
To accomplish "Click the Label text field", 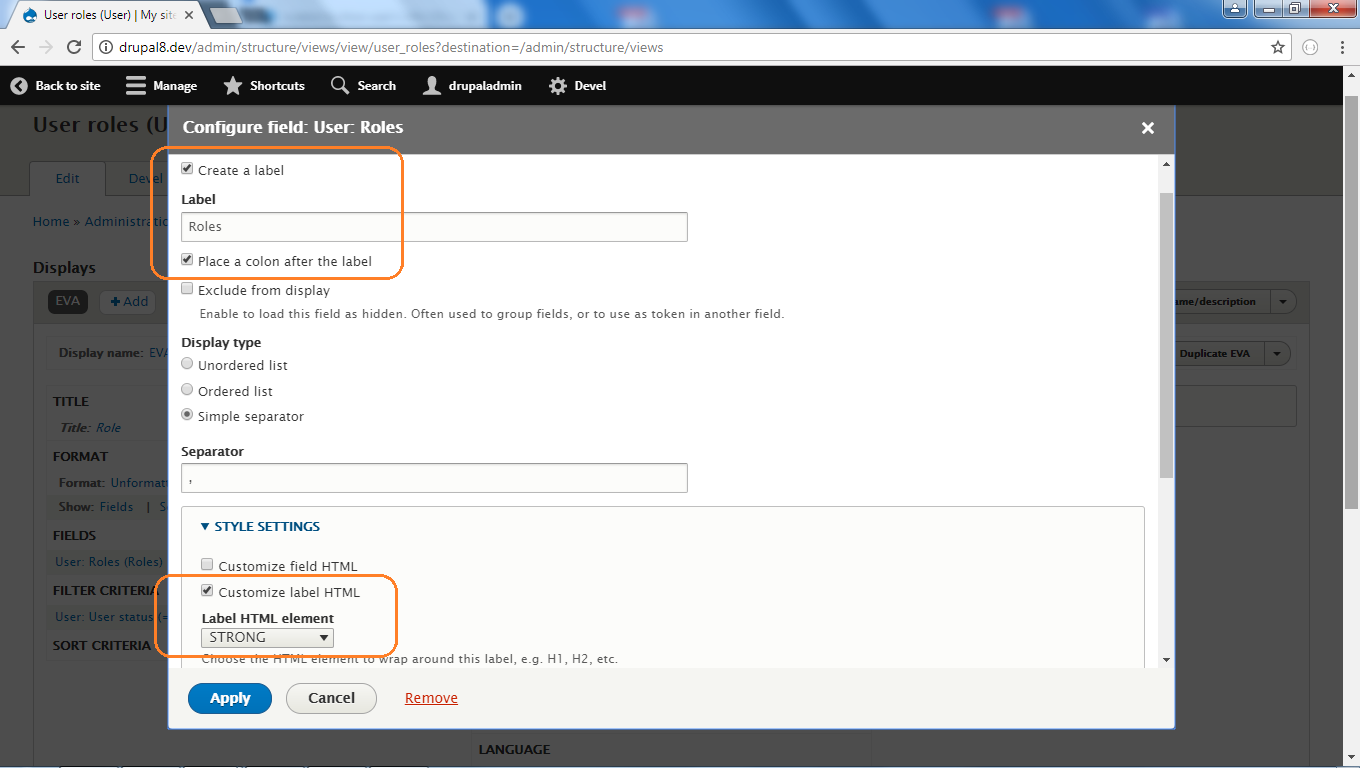I will 434,227.
